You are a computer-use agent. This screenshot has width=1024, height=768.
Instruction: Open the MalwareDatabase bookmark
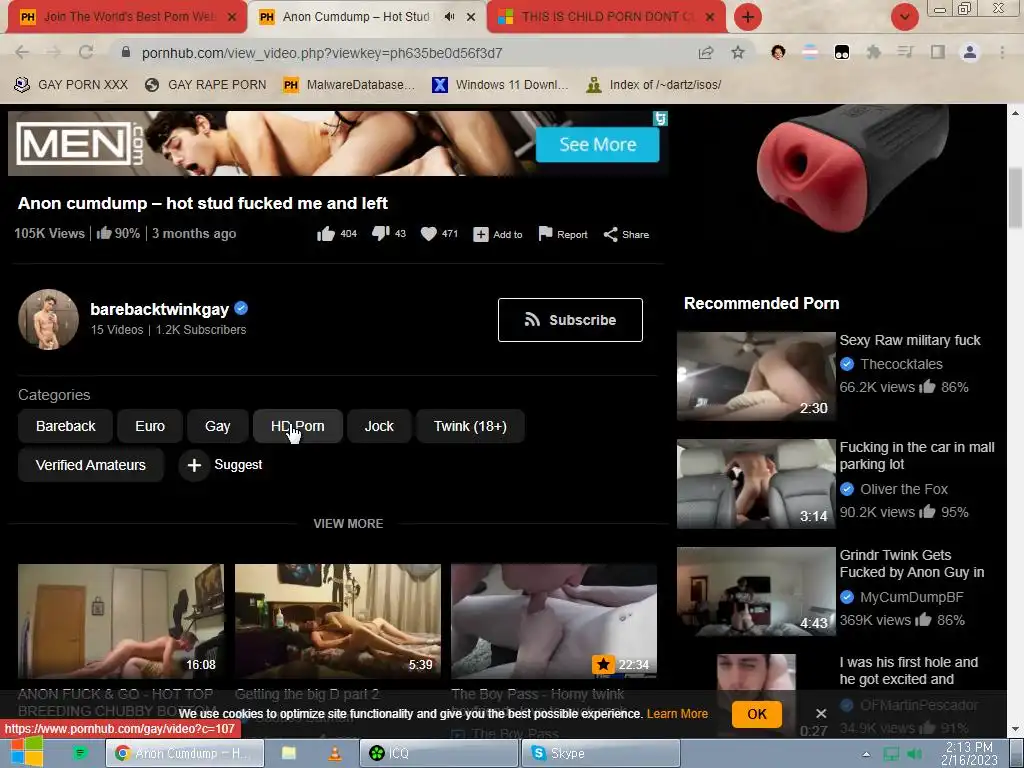pyautogui.click(x=349, y=84)
